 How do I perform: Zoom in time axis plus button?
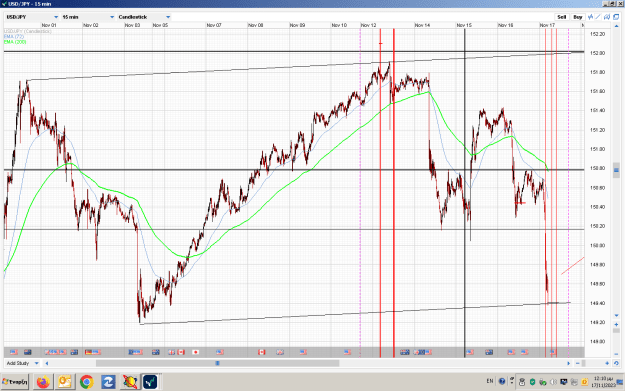point(607,363)
